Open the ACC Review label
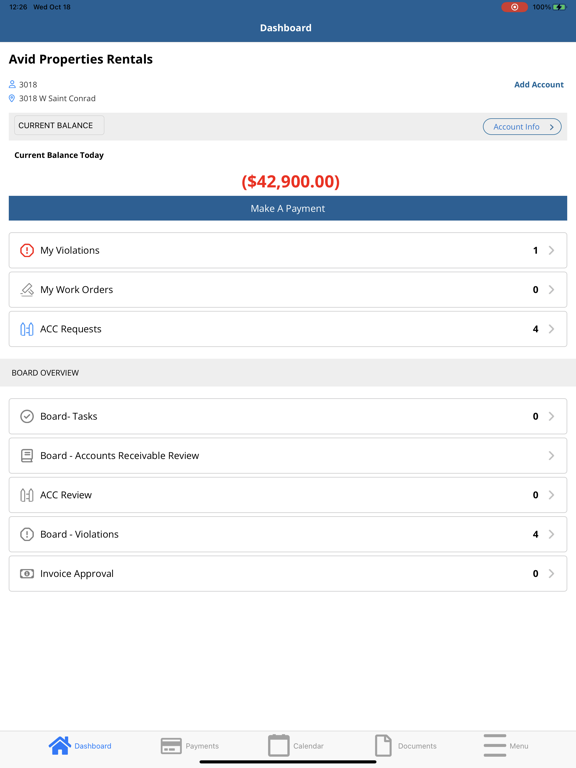 [x=66, y=495]
